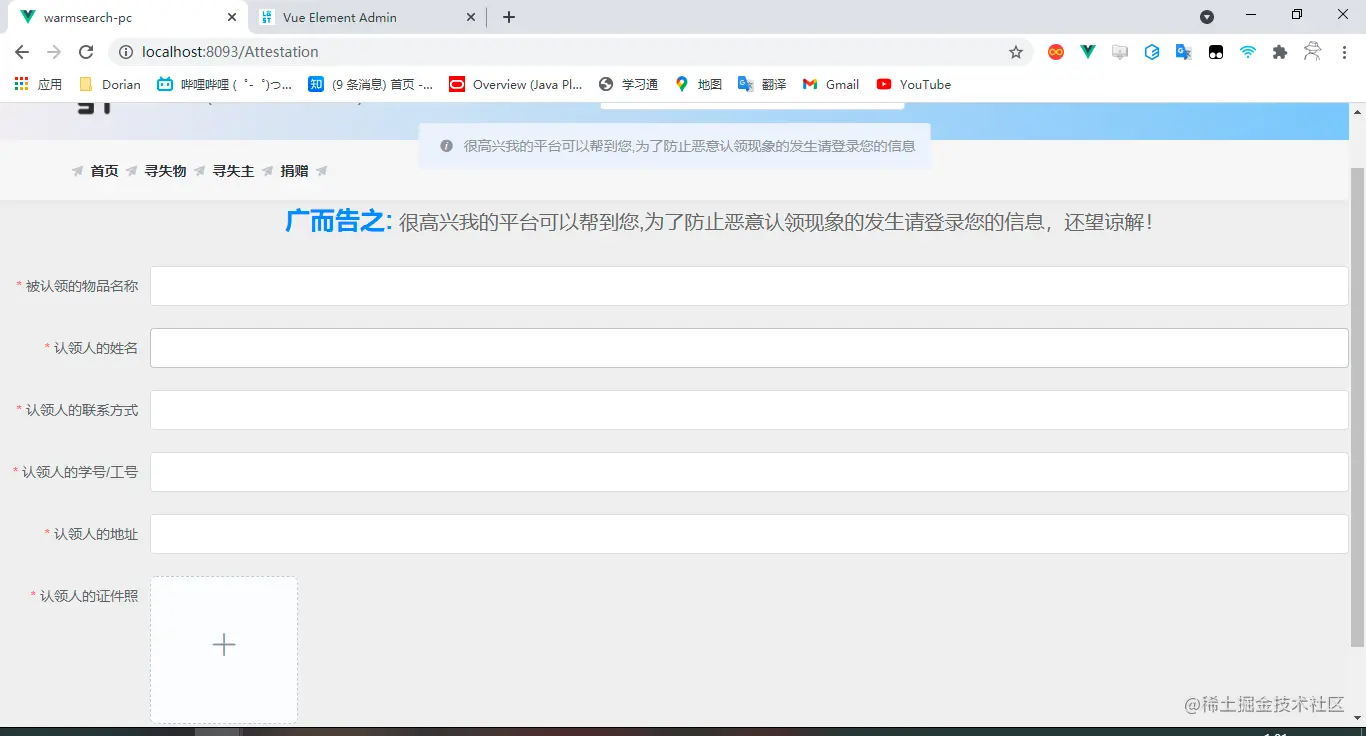This screenshot has width=1366, height=736.
Task: Open Chrome's three-dot menu
Action: [x=1345, y=52]
